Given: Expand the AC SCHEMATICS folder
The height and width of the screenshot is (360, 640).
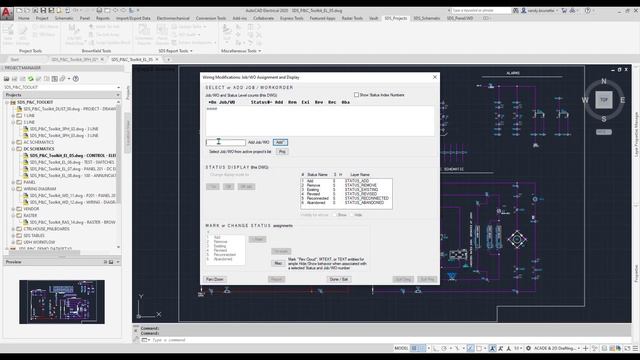Looking at the screenshot, I should point(13,142).
